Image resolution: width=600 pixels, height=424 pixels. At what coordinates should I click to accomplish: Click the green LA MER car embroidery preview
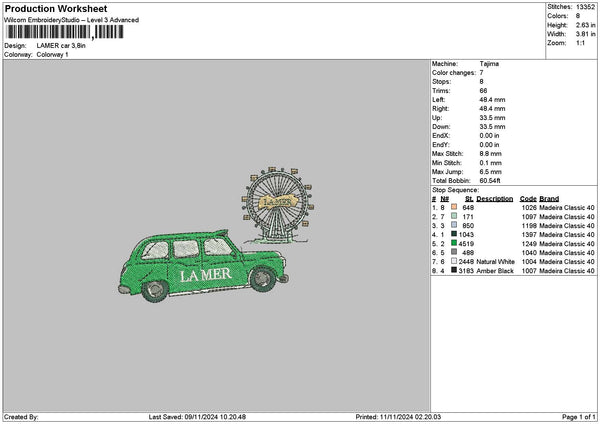[x=203, y=266]
